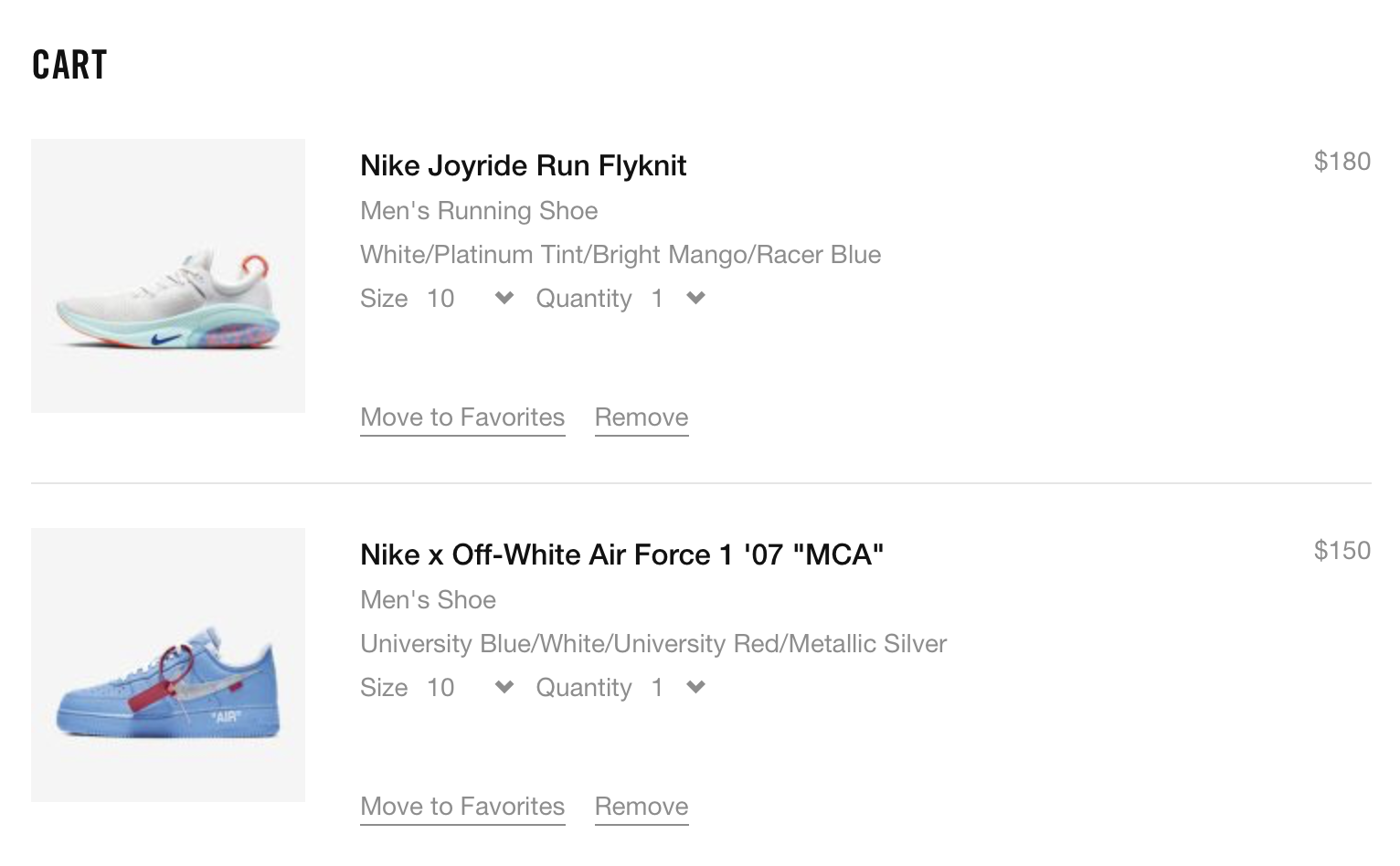1400x866 pixels.
Task: Click the Men's Shoe subtitle of Air Force 1
Action: pos(428,600)
